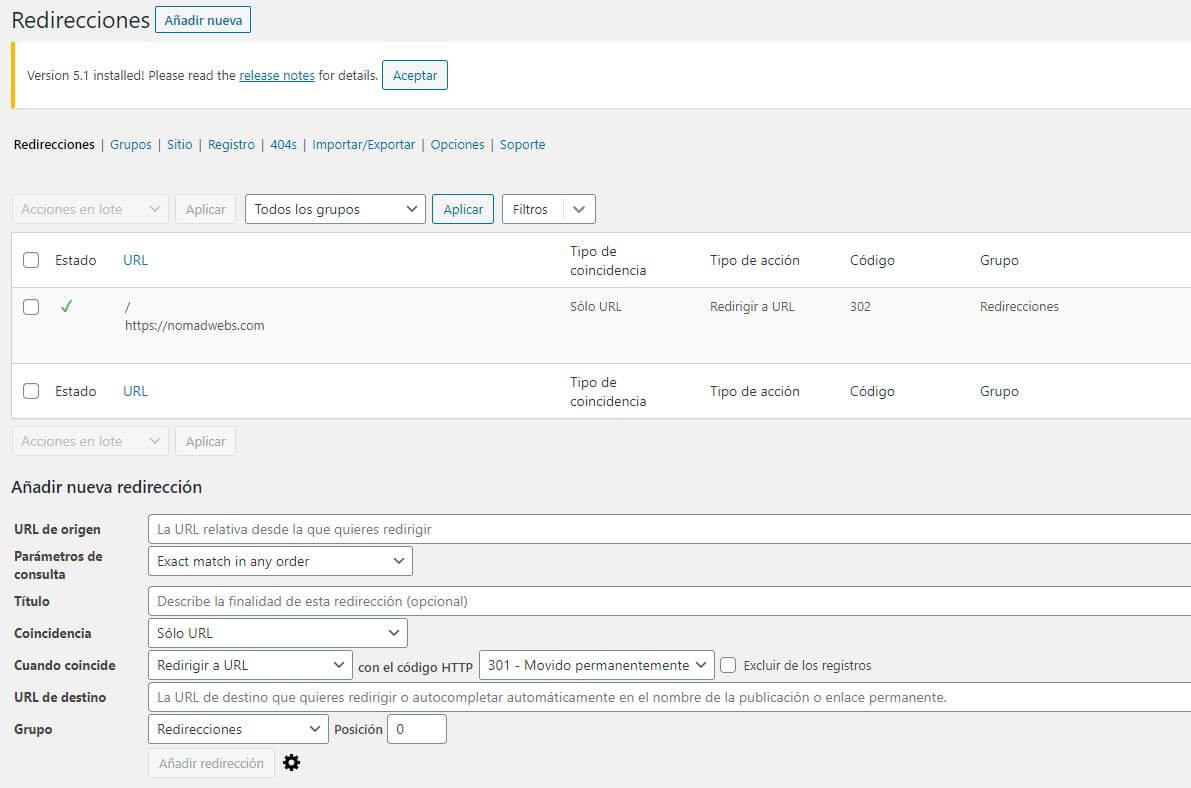Click the 302 code cell
The image size is (1191, 788).
(x=860, y=306)
